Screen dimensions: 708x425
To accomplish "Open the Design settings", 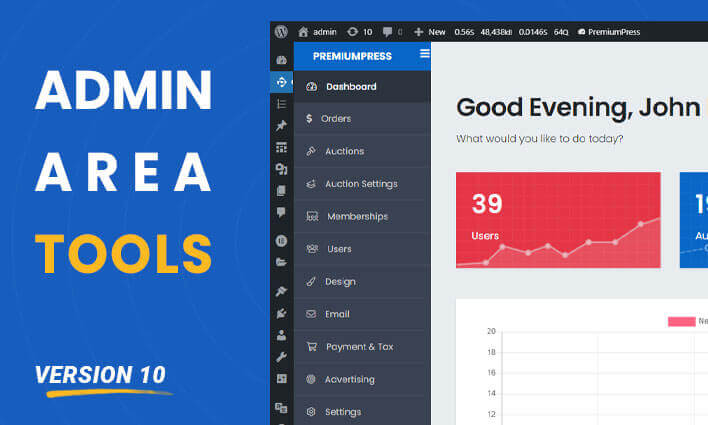I will point(340,282).
